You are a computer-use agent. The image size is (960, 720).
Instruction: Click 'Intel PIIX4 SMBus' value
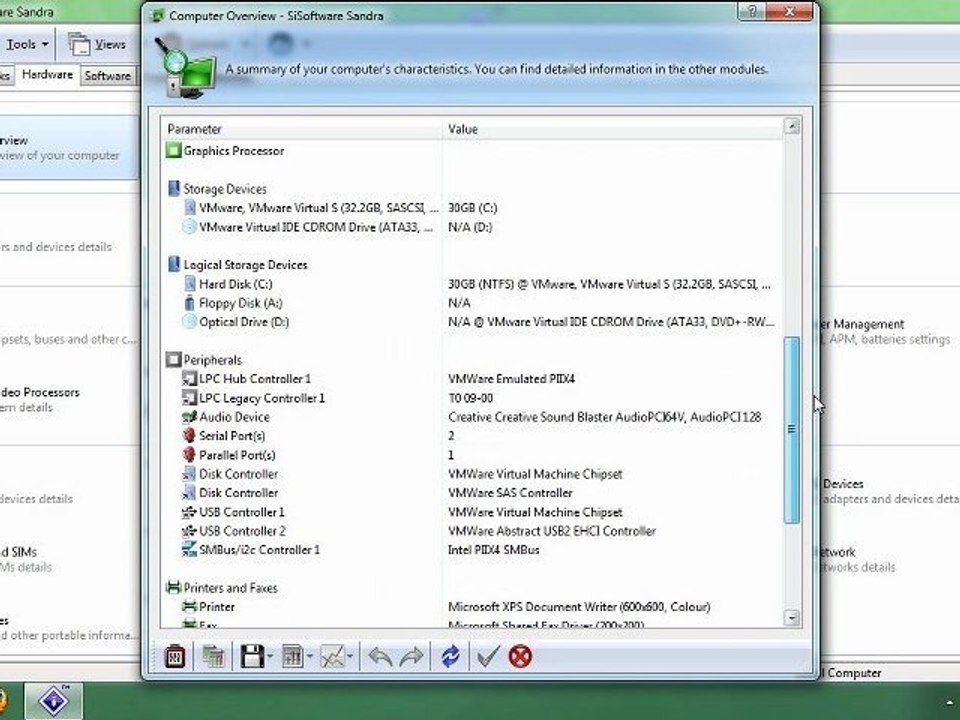pyautogui.click(x=493, y=550)
